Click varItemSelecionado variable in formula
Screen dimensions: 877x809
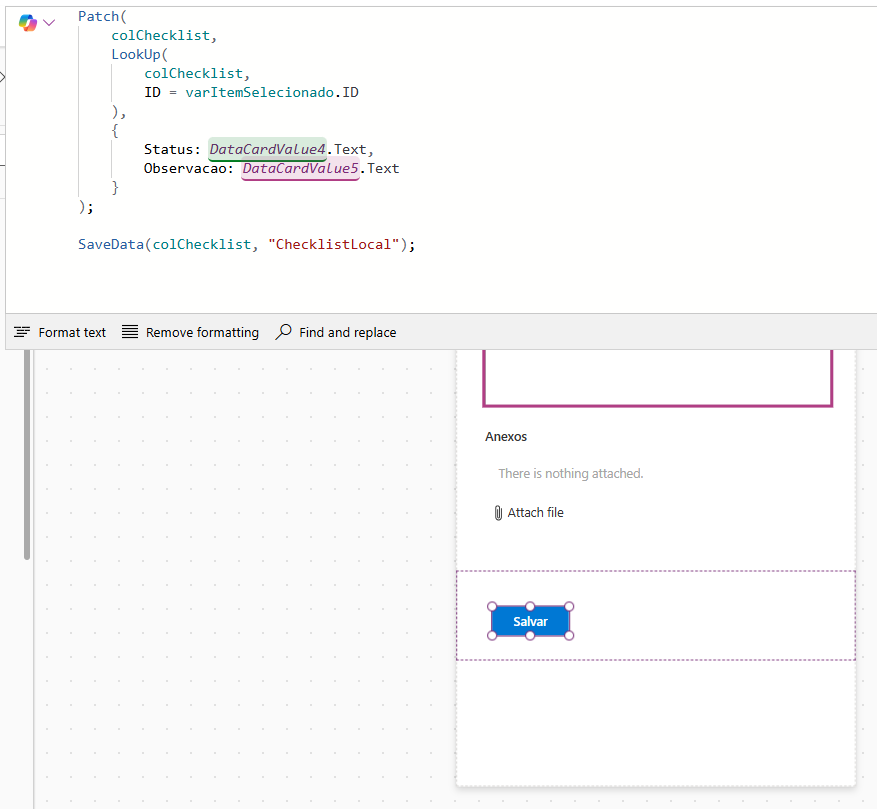pyautogui.click(x=260, y=92)
